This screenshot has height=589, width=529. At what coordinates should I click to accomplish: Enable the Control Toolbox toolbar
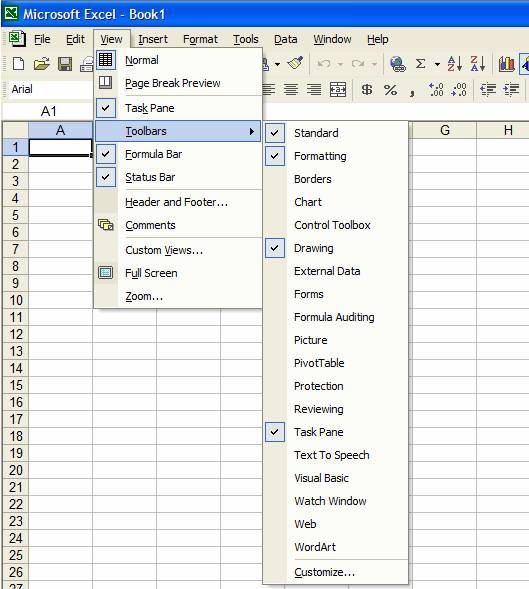336,225
